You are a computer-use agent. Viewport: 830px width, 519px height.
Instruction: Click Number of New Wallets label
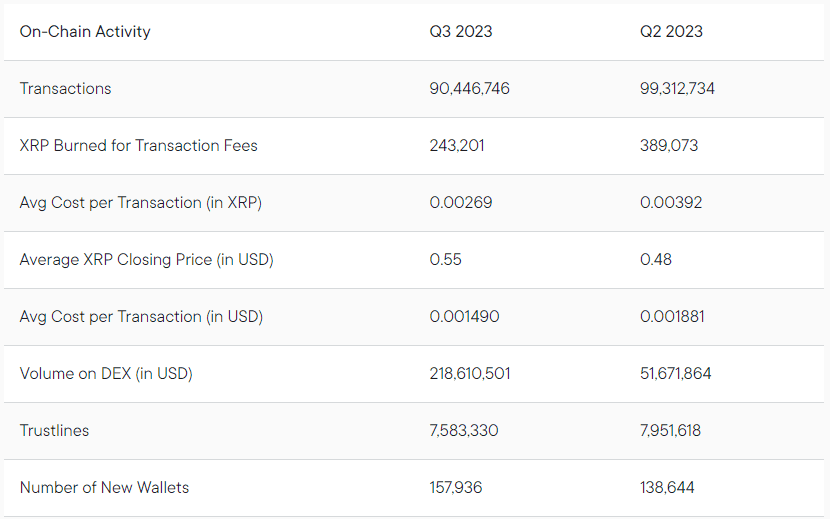click(104, 488)
